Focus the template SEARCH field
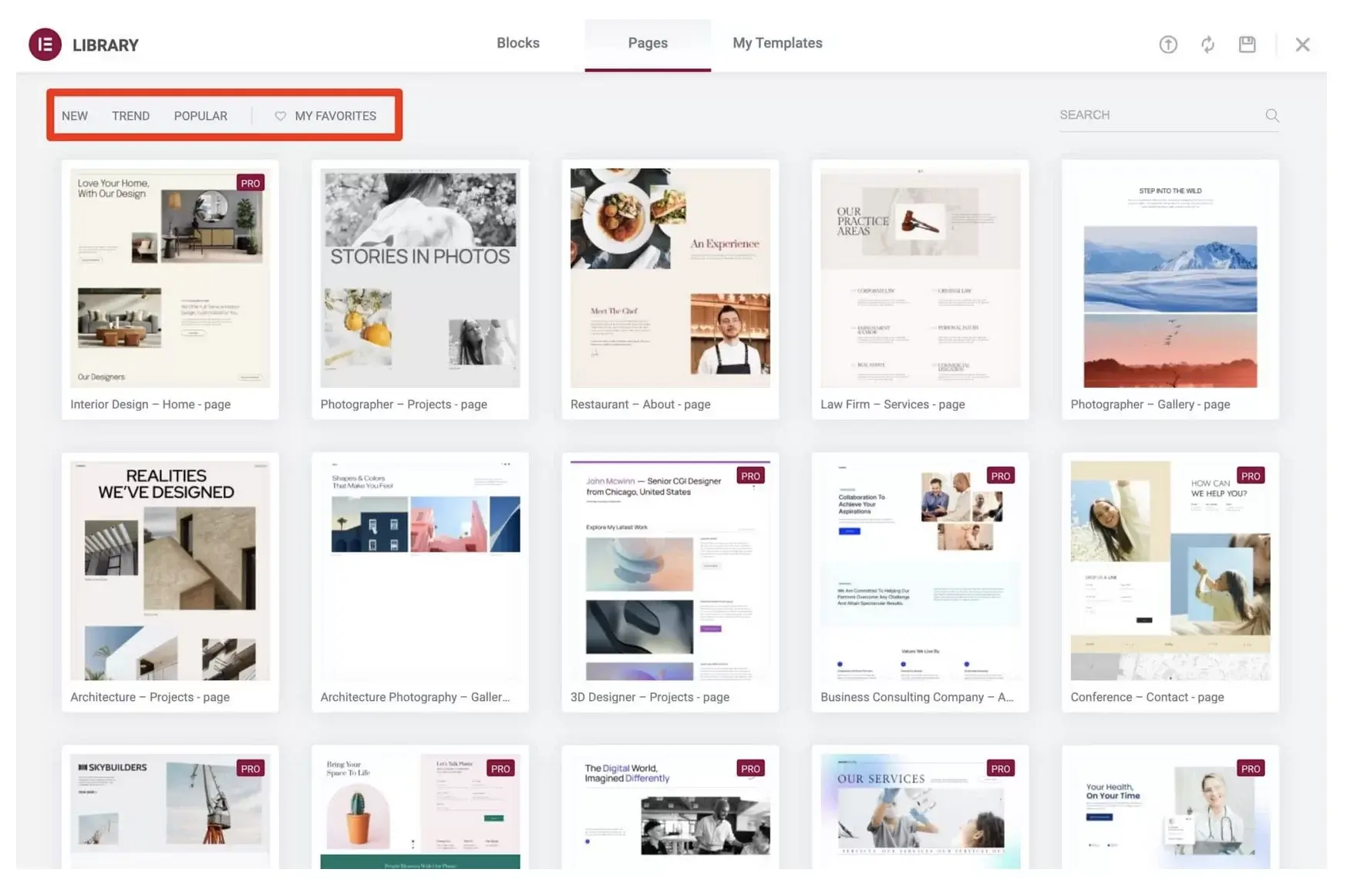 [1157, 115]
